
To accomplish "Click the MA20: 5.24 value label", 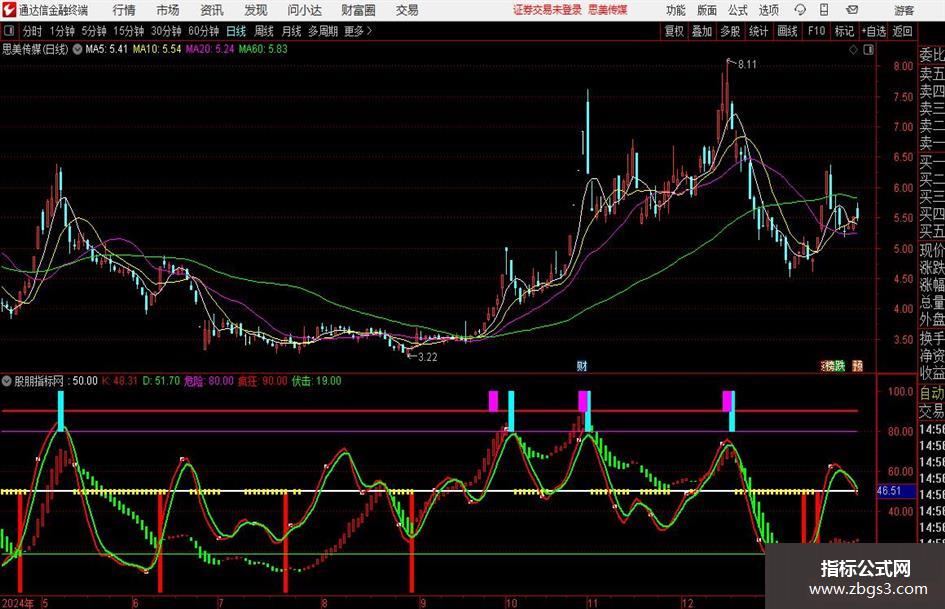I will click(x=210, y=49).
